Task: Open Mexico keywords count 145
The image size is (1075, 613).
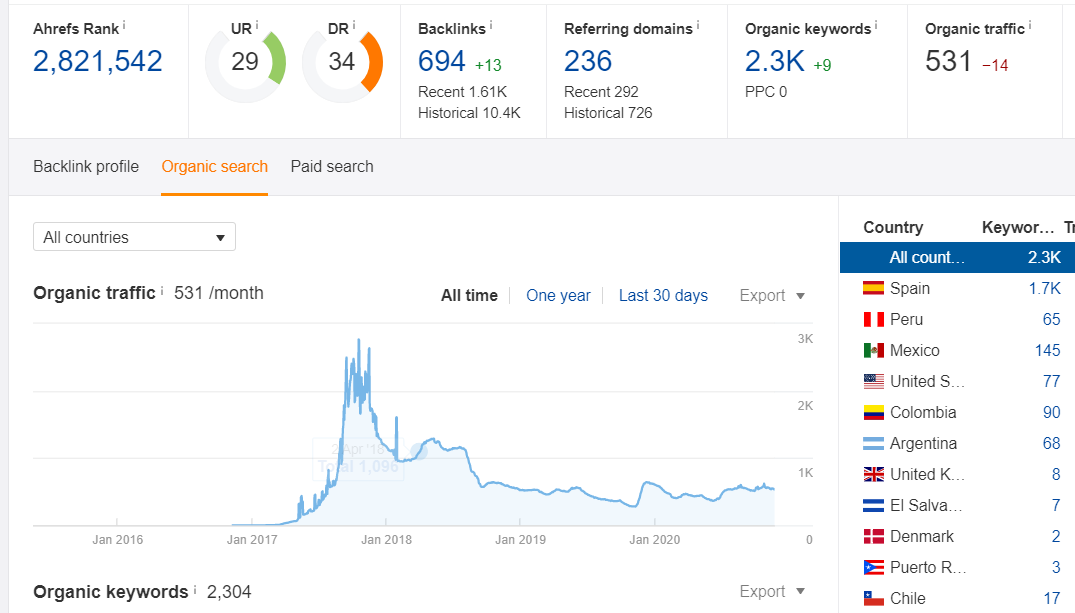Action: coord(1048,350)
